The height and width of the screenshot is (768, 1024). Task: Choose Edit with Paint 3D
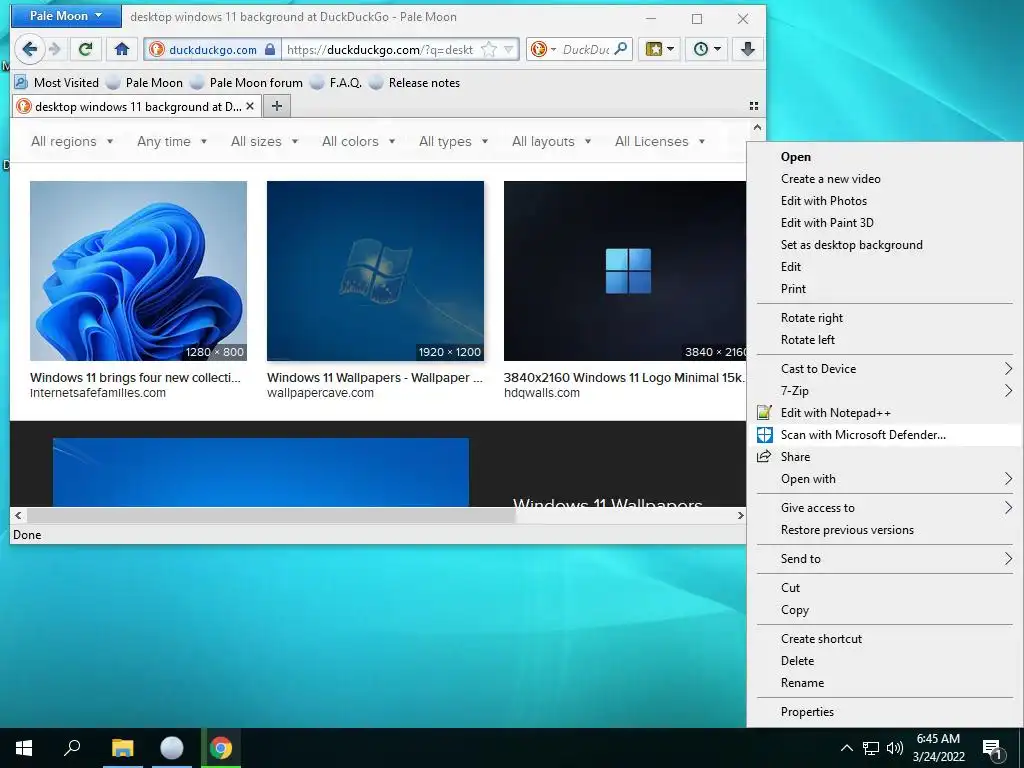pos(885,223)
